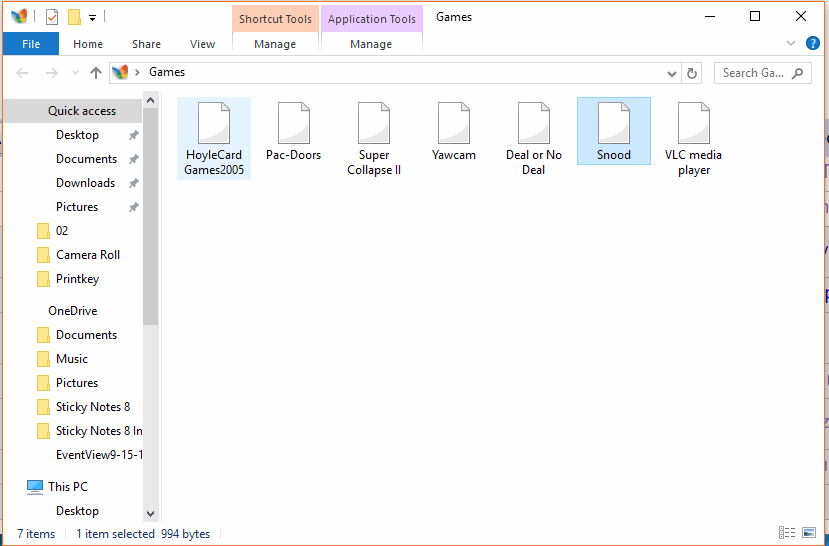The image size is (829, 546).
Task: Click the navigation pane scroll down arrow
Action: tap(151, 514)
